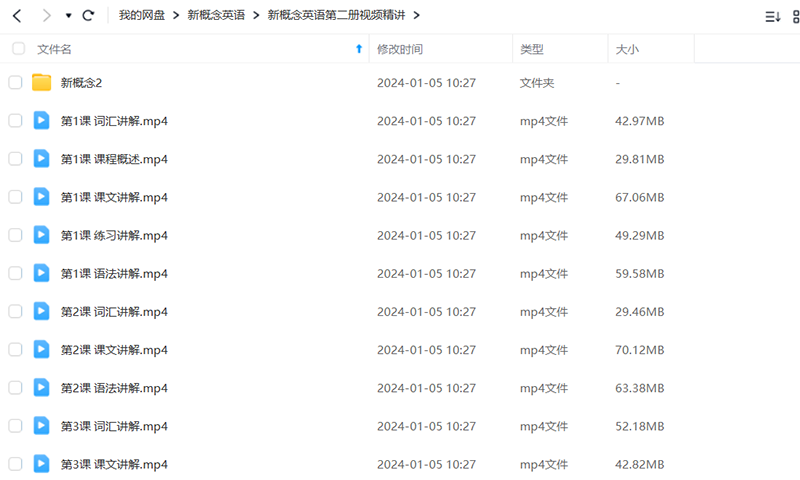Click video icon of 第3课 词汇讲解.mp4
This screenshot has width=800, height=480.
click(x=41, y=426)
